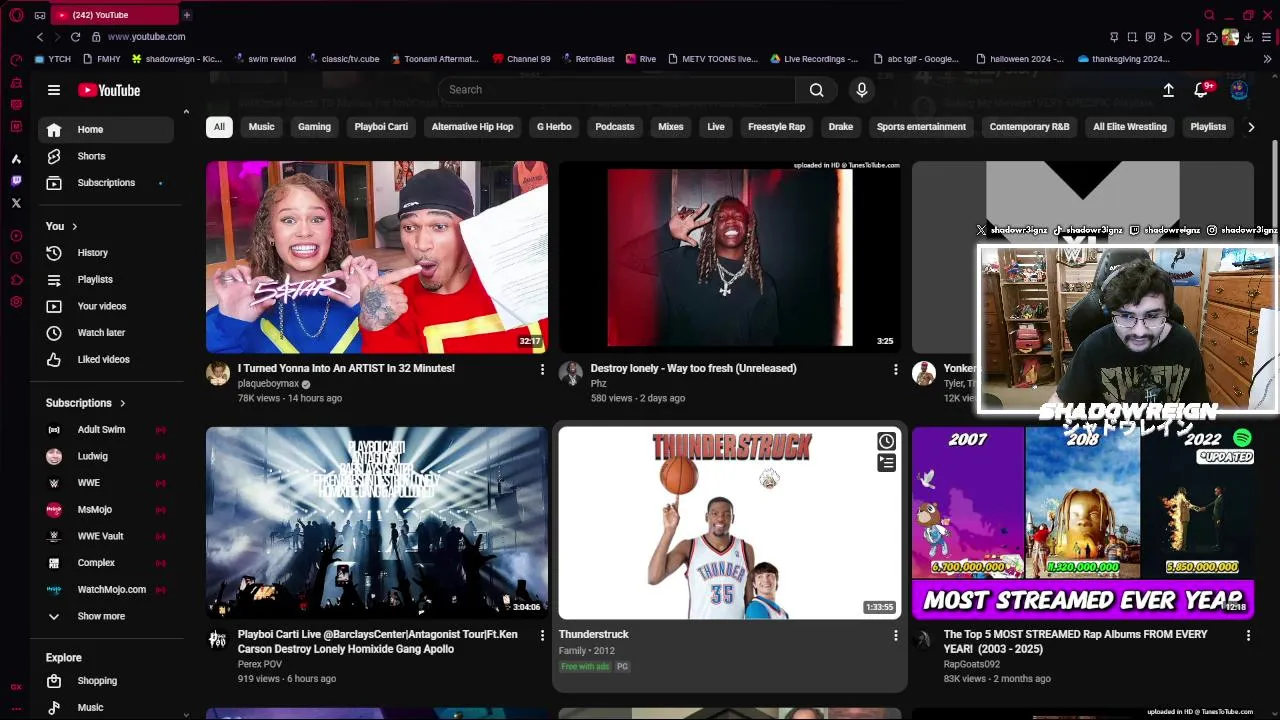Click the YouTube logo

click(x=109, y=90)
